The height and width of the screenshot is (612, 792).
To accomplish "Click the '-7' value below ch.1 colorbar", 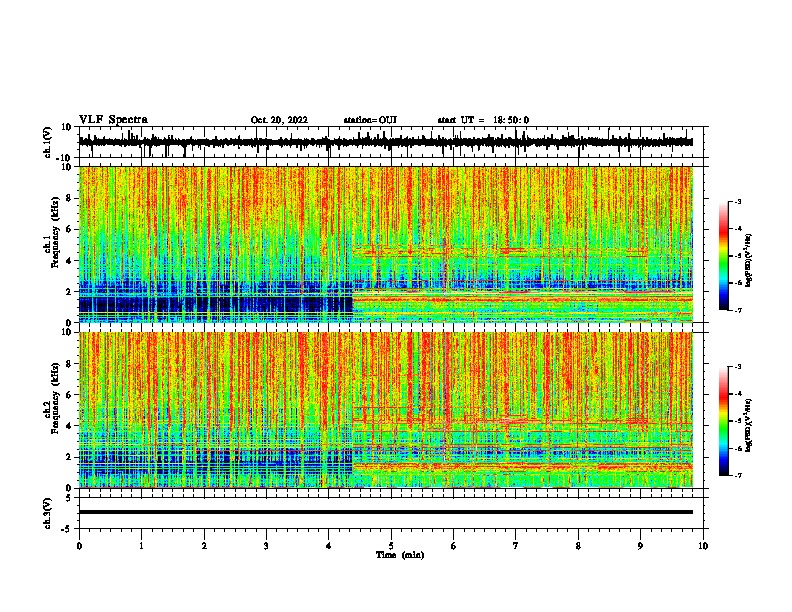I will coord(738,310).
